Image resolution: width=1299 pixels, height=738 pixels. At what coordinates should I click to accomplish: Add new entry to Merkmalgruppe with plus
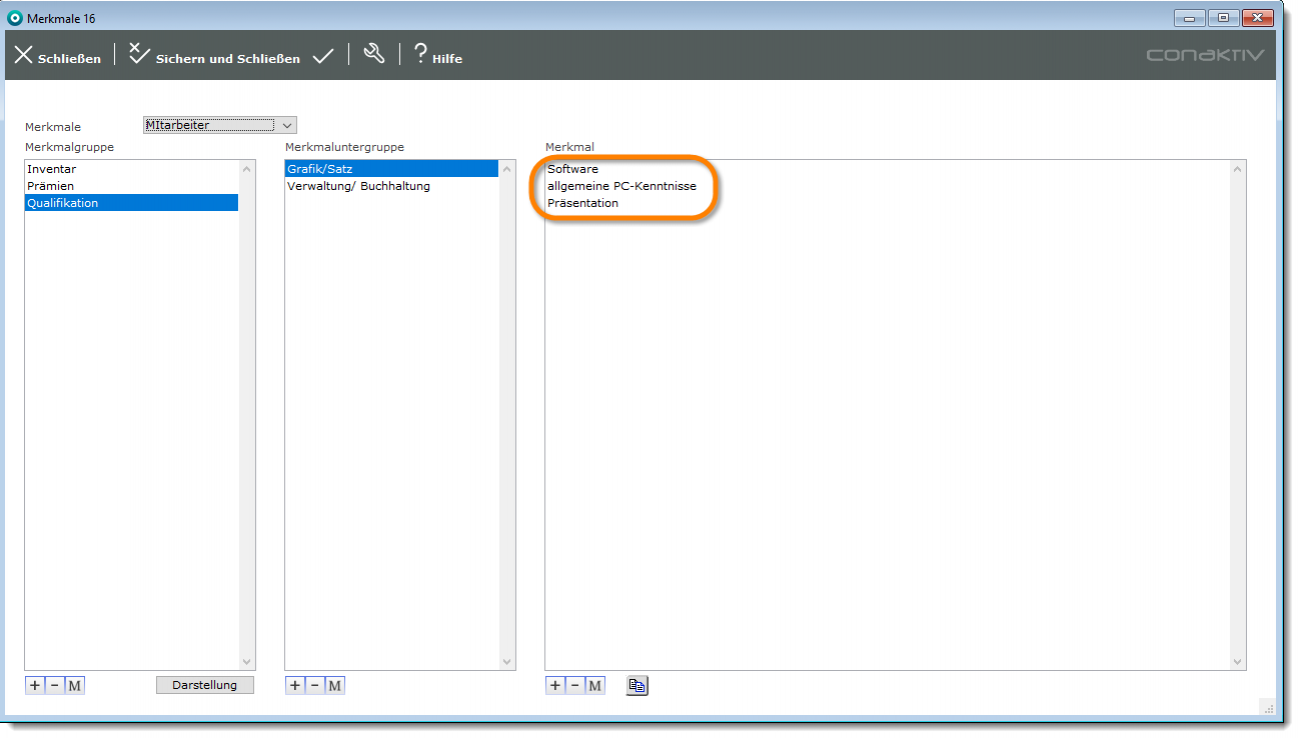[35, 685]
